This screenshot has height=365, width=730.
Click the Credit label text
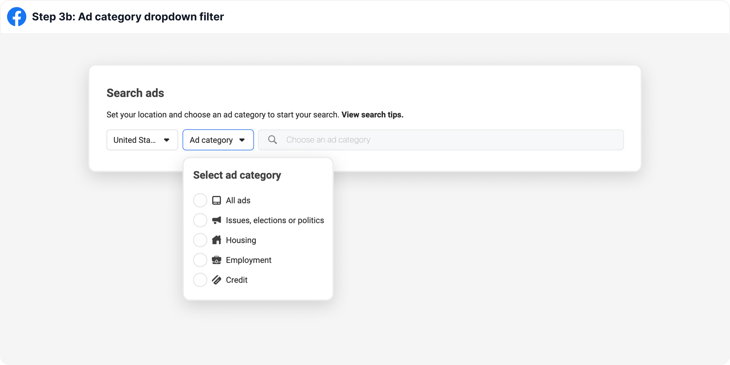pyautogui.click(x=237, y=280)
